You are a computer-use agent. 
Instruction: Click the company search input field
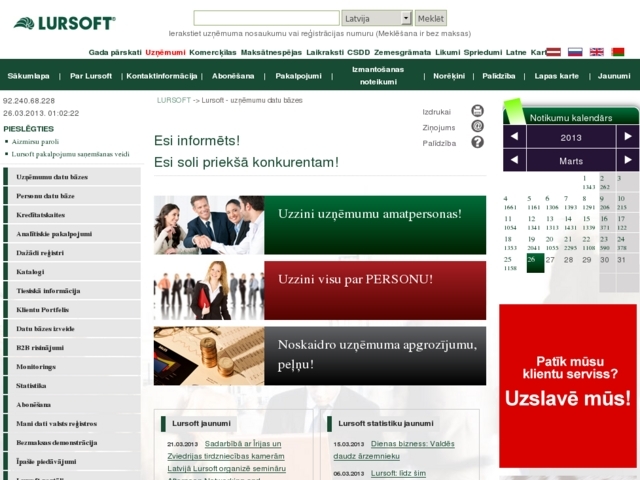click(267, 18)
